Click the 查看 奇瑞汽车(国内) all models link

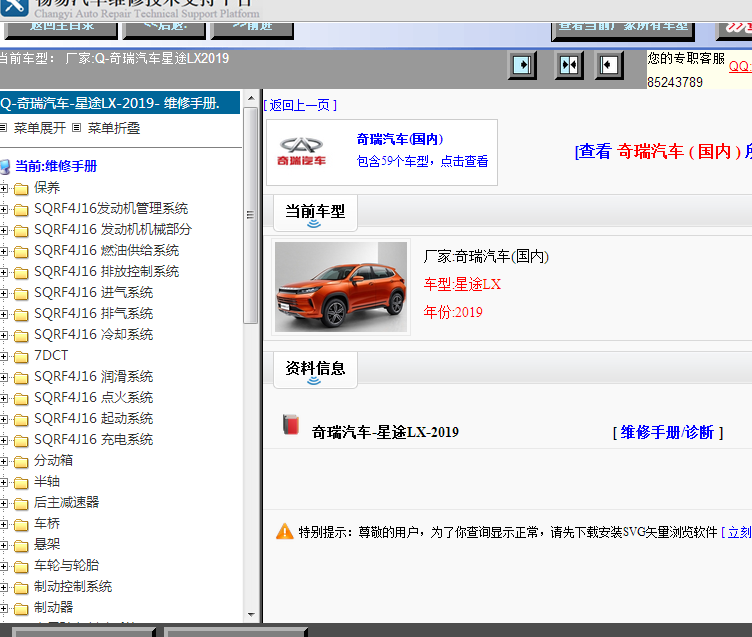tap(663, 152)
